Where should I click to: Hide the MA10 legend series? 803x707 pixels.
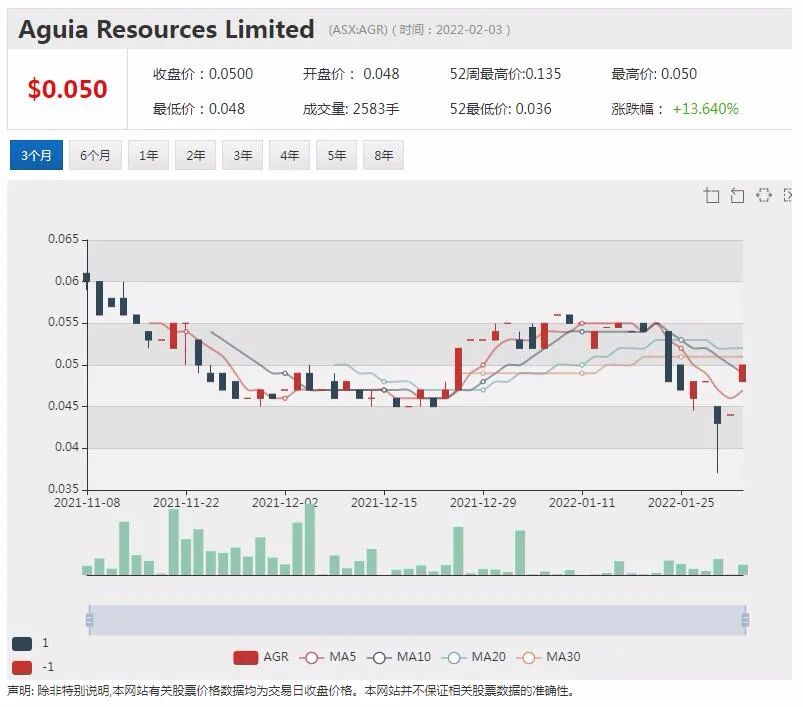399,657
